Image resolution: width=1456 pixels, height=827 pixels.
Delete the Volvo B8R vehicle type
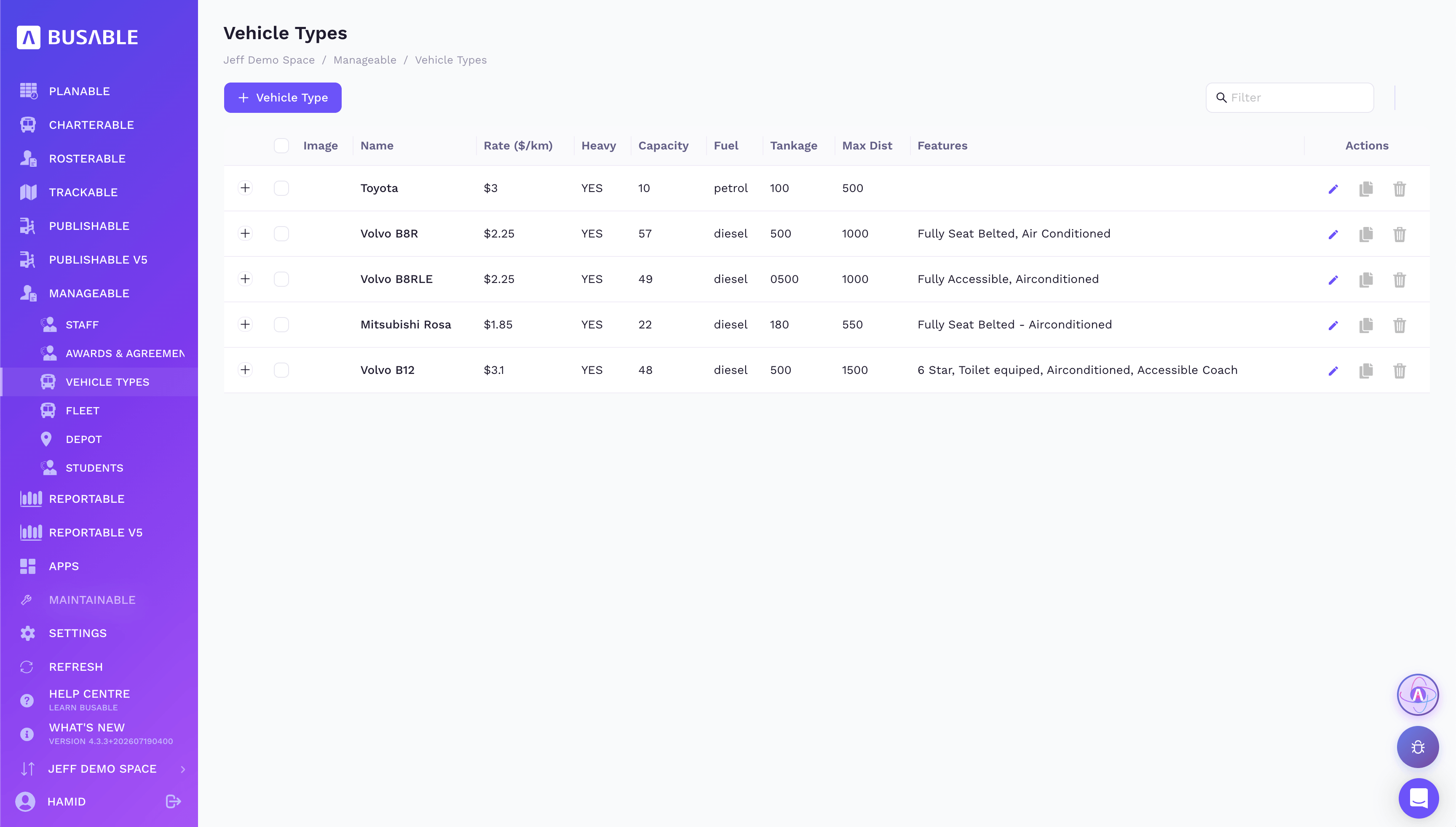point(1400,234)
